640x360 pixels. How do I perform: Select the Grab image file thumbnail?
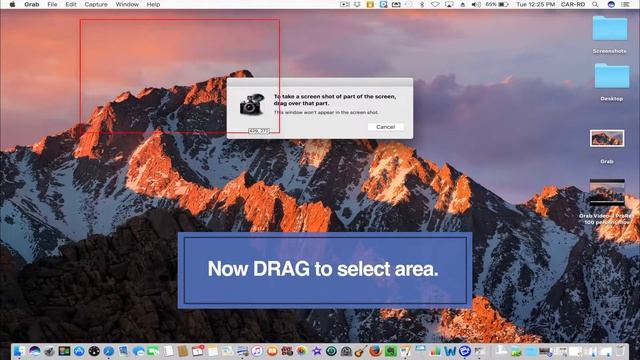pyautogui.click(x=607, y=139)
